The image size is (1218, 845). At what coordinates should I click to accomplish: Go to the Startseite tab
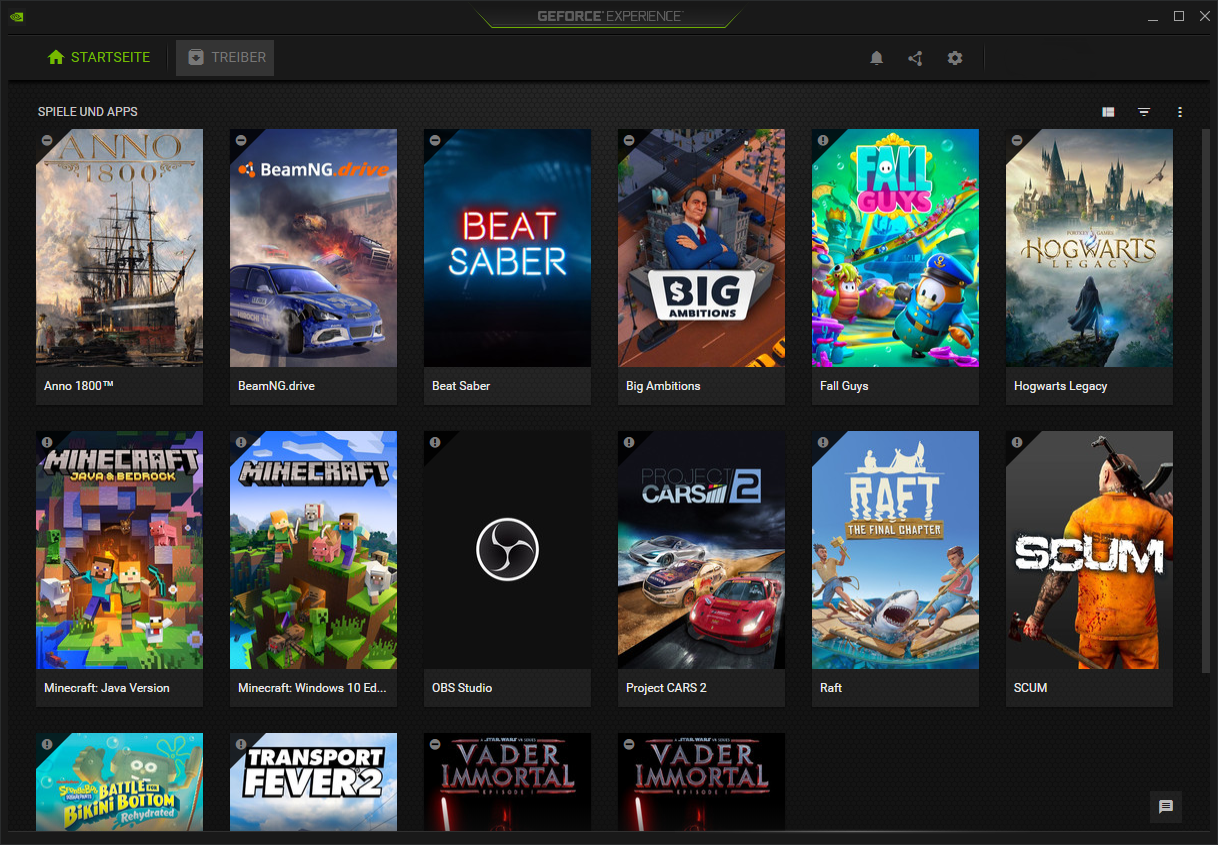[99, 58]
